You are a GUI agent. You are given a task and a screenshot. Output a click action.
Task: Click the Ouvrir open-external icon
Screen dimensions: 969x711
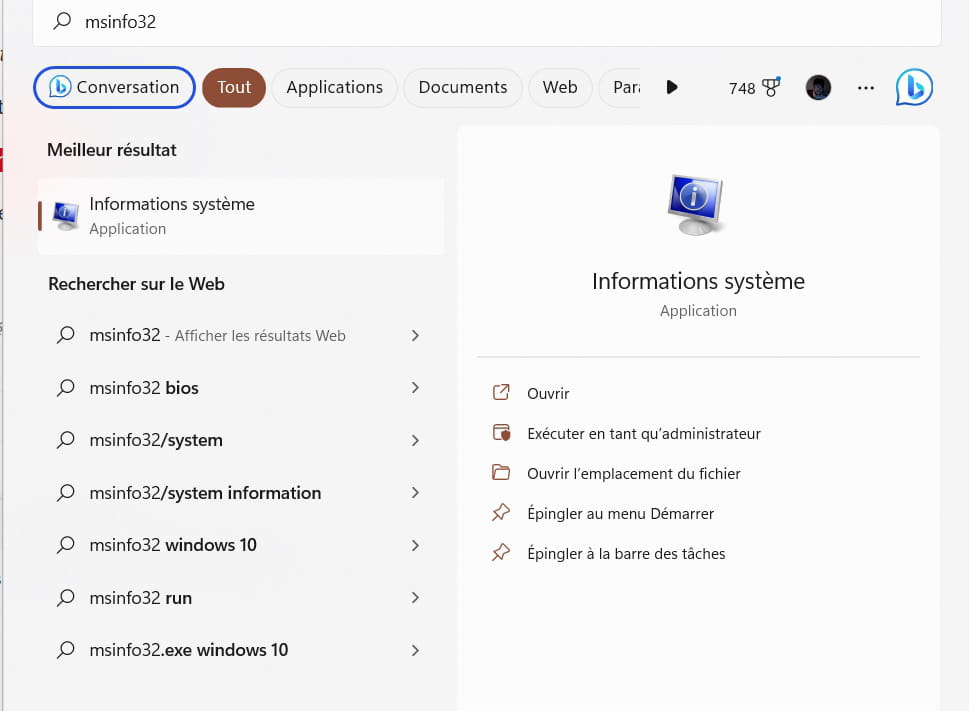coord(501,392)
